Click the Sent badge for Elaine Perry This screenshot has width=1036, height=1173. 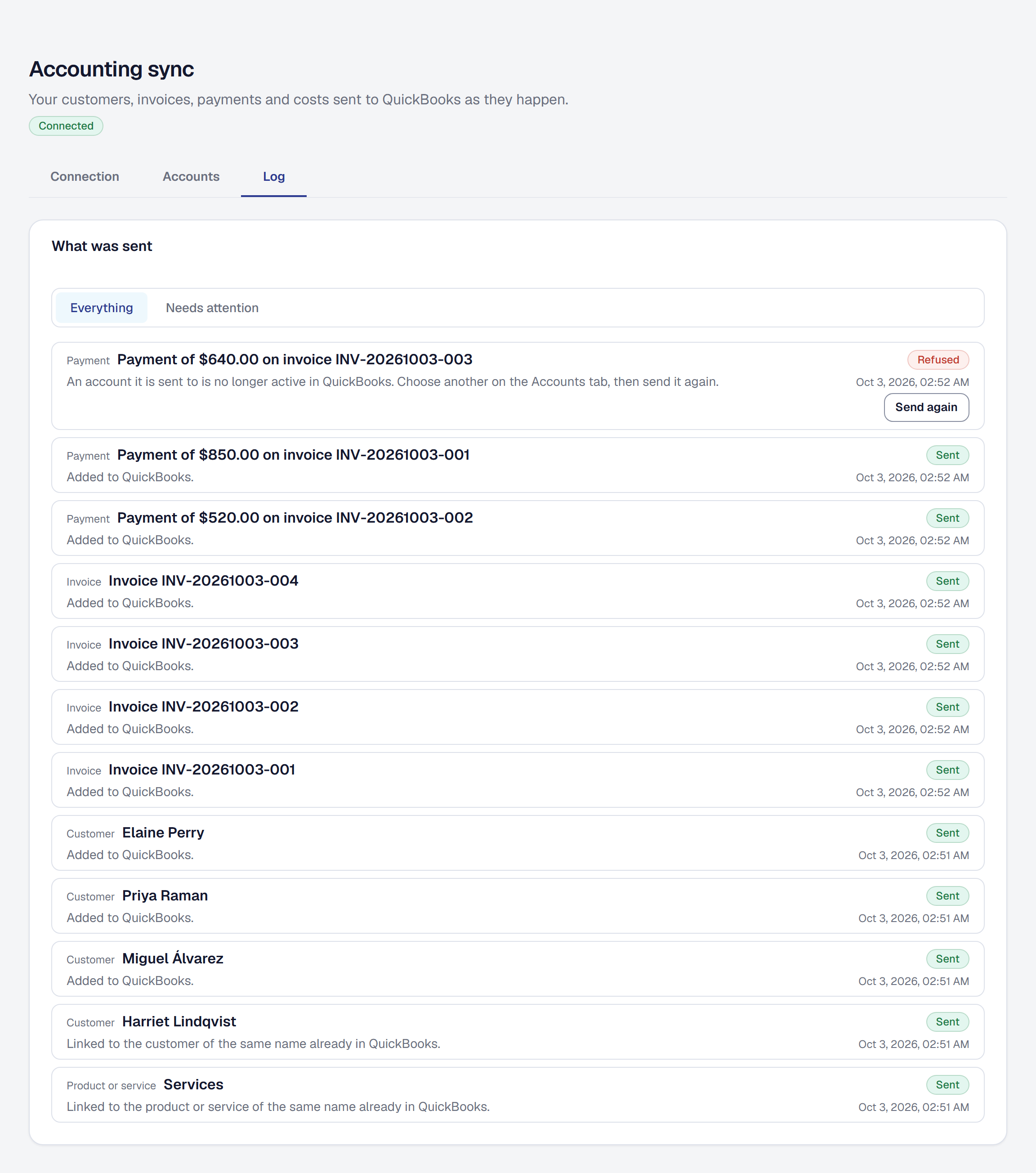click(x=947, y=833)
